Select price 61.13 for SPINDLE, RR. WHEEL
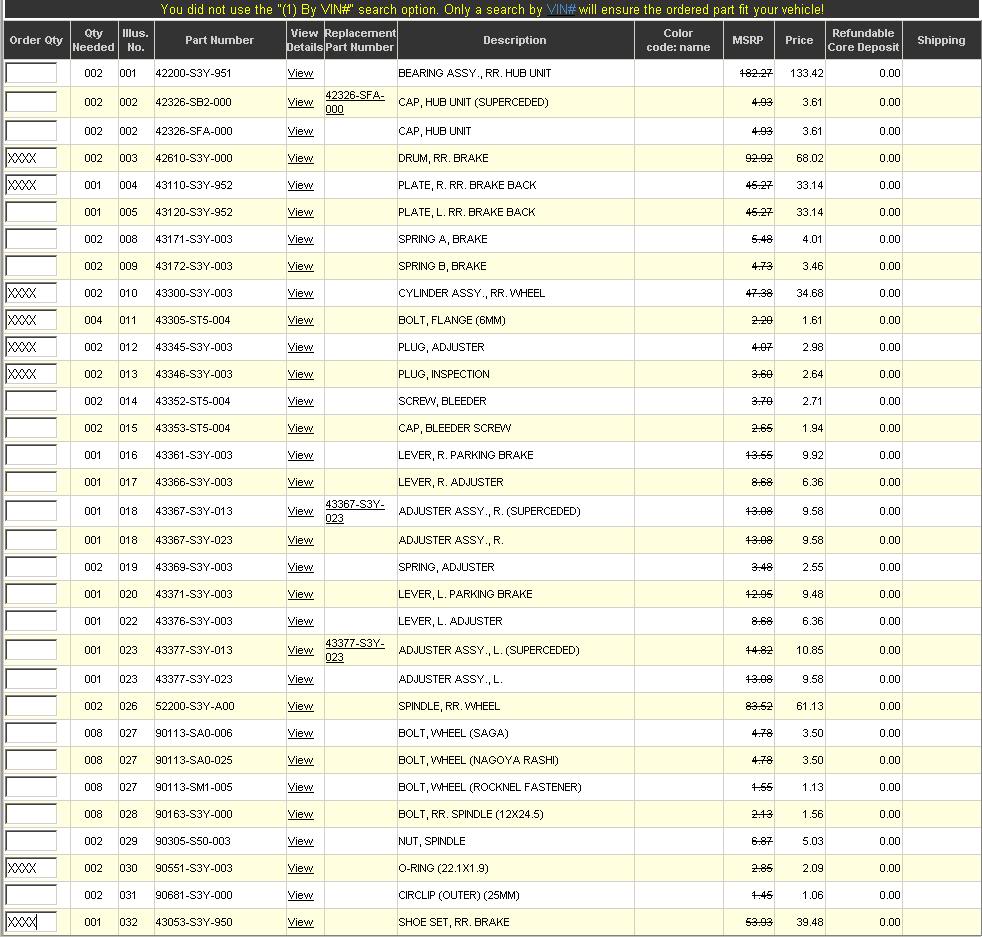 coord(810,706)
